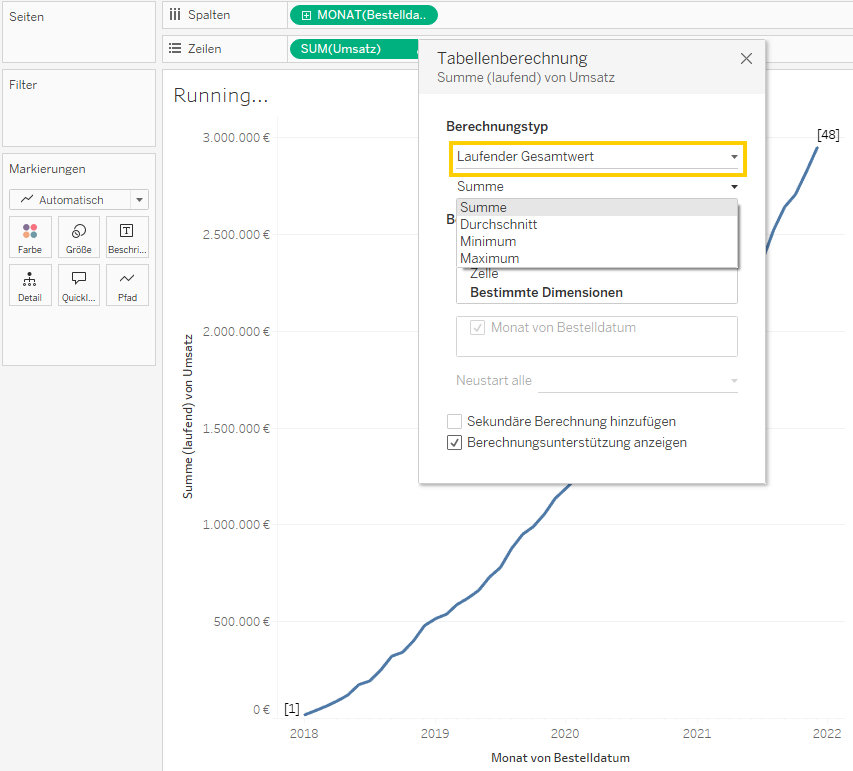This screenshot has width=853, height=771.
Task: Select Minimum from the aggregation list
Action: (x=488, y=241)
